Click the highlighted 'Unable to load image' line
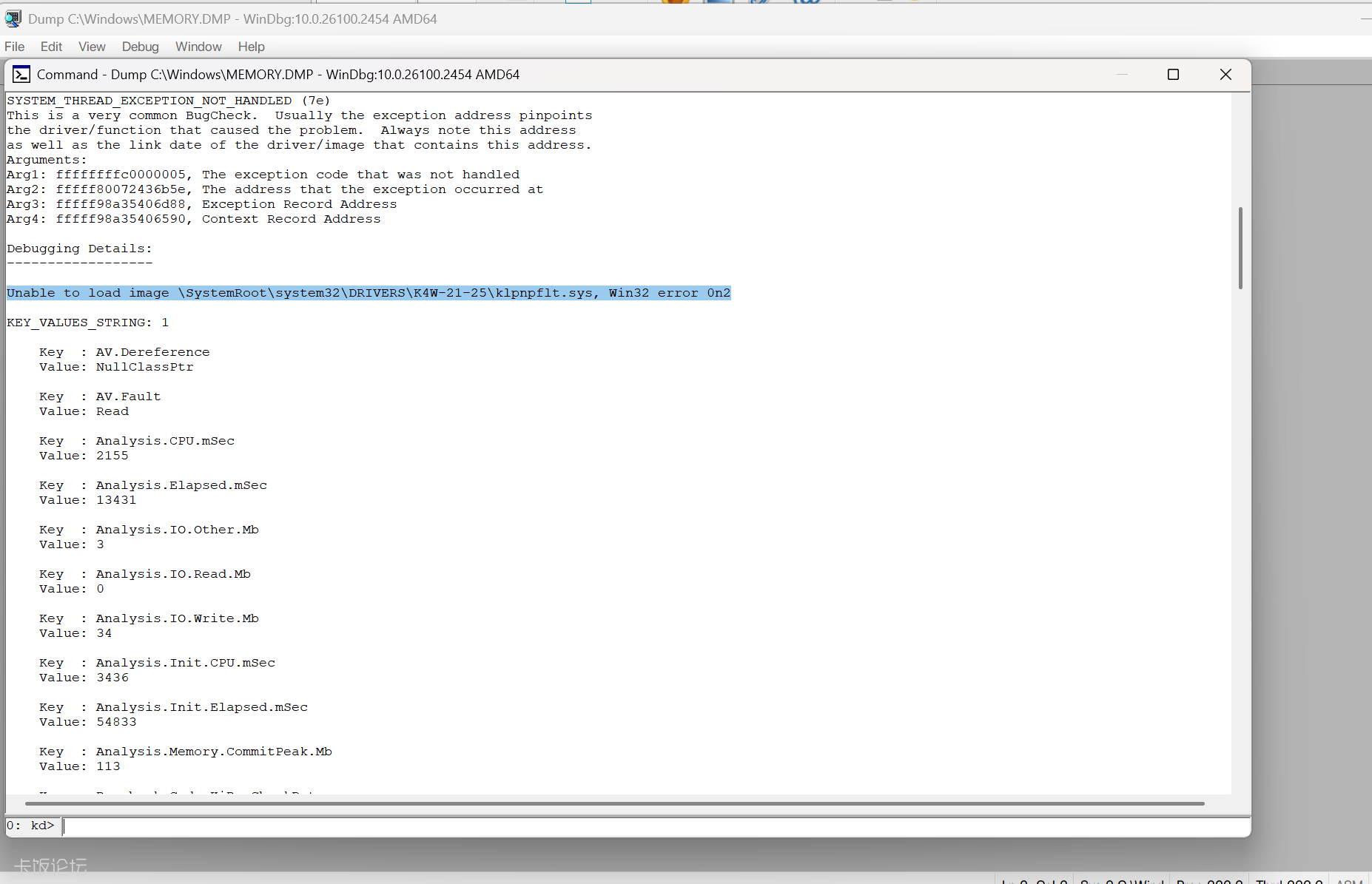This screenshot has width=1372, height=884. coord(369,293)
